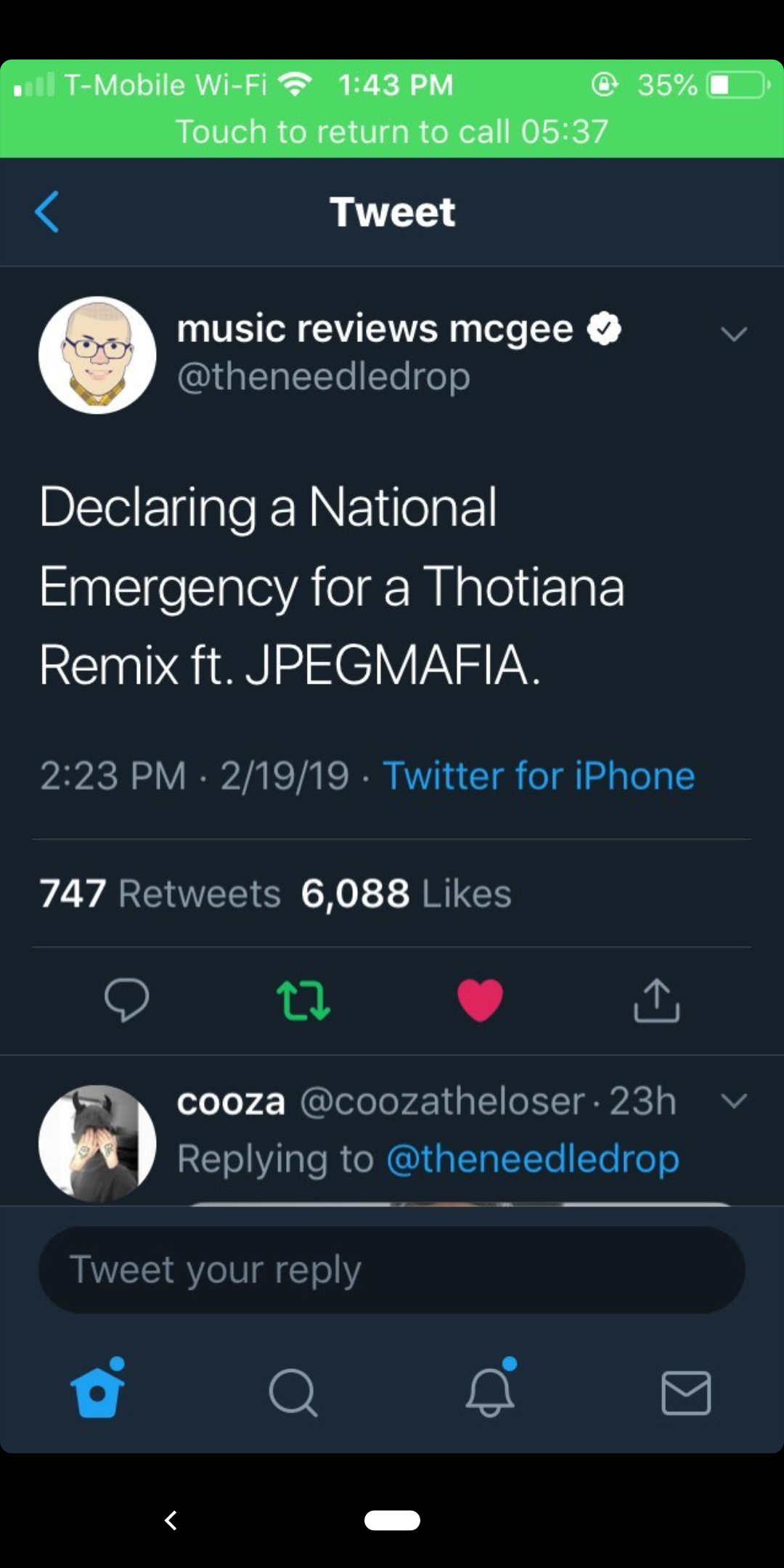The width and height of the screenshot is (784, 1568).
Task: Tap the Tweet your reply field
Action: coord(392,1270)
